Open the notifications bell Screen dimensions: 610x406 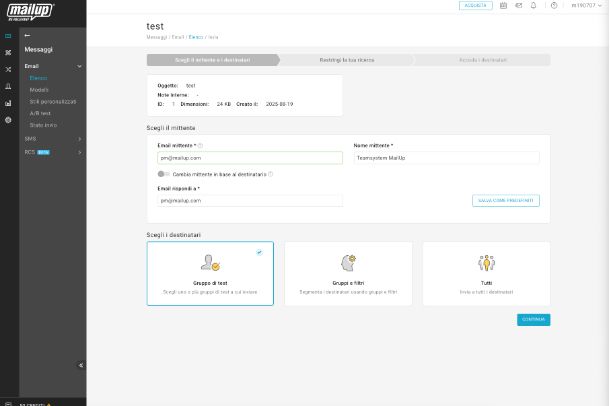coord(533,6)
